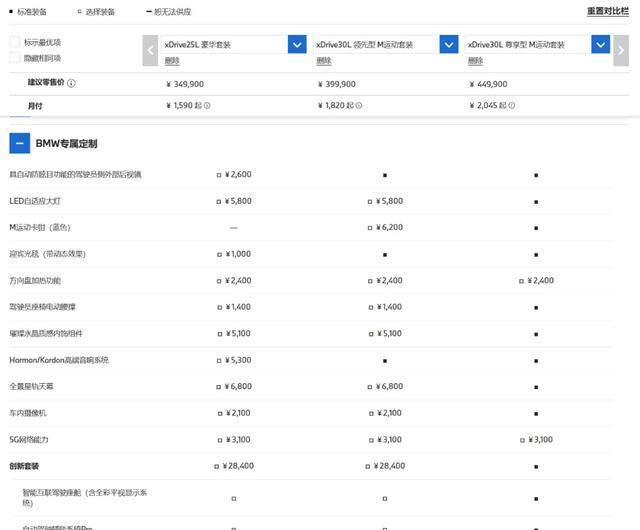Open the xDrive30L 领先型 M运动套装 dropdown

pyautogui.click(x=449, y=45)
